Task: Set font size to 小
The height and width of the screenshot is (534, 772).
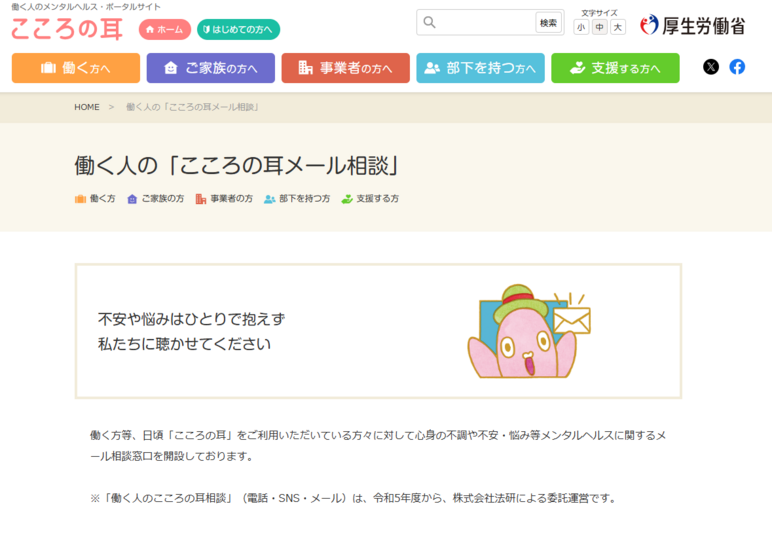Action: 581,27
